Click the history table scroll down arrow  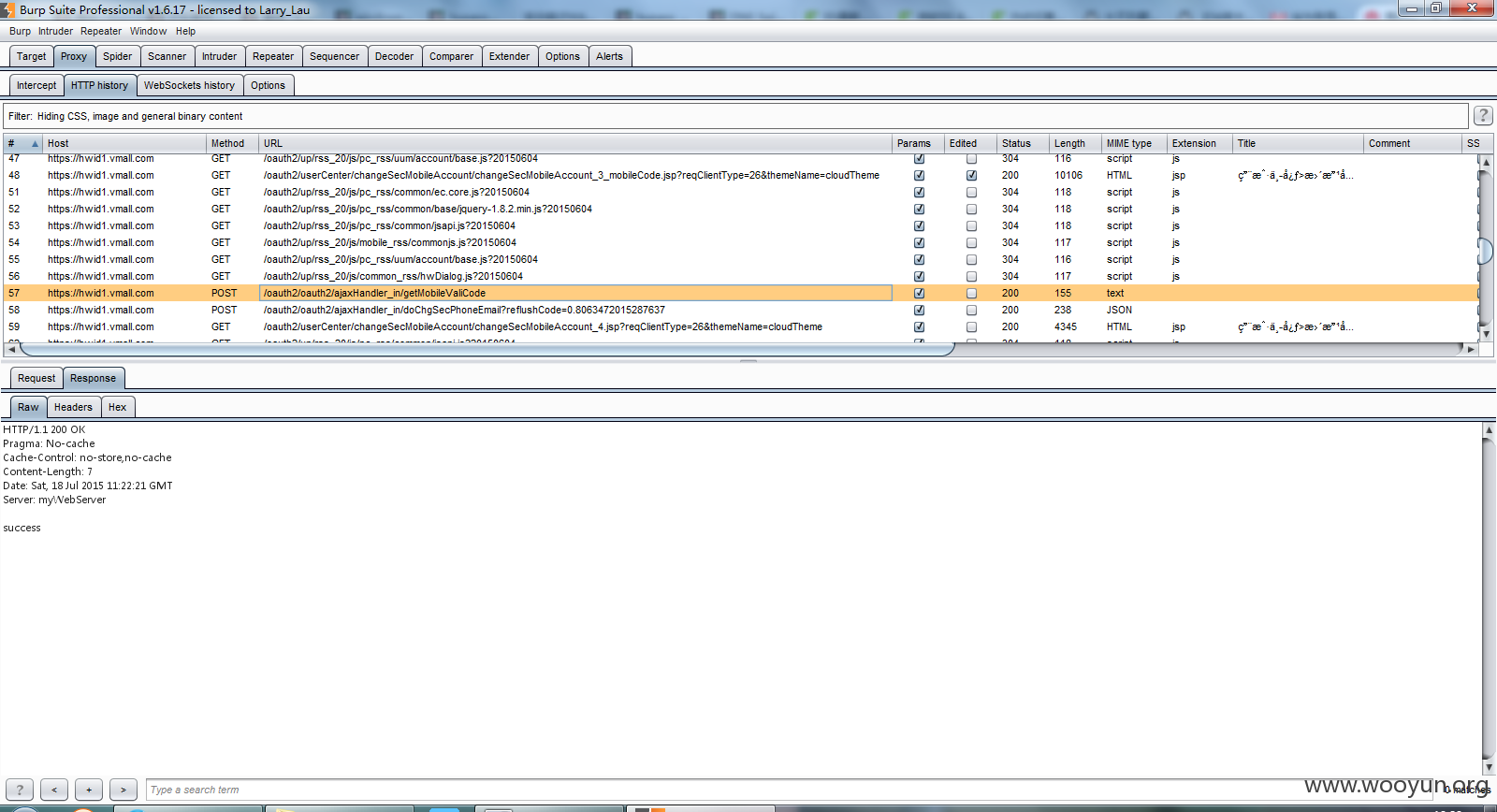point(1486,333)
